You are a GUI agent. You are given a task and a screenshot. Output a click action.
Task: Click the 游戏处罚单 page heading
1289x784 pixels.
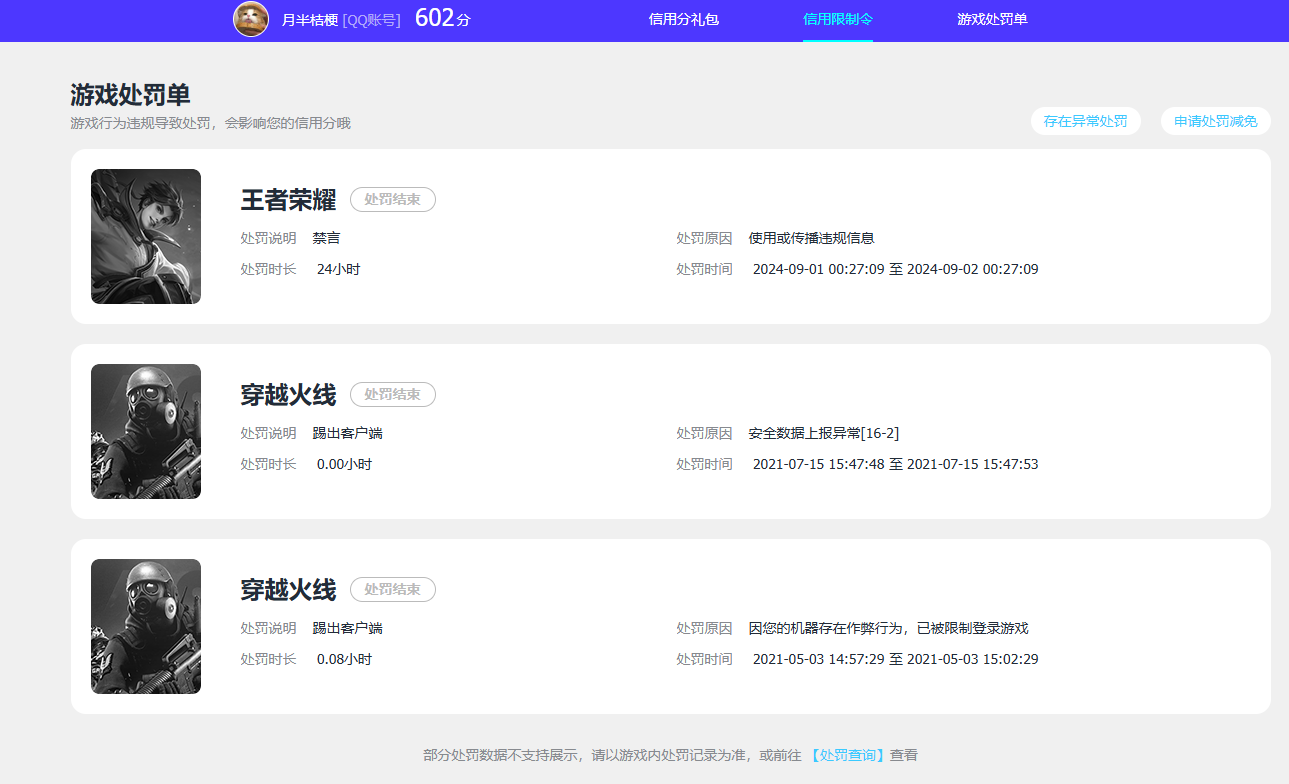[130, 95]
